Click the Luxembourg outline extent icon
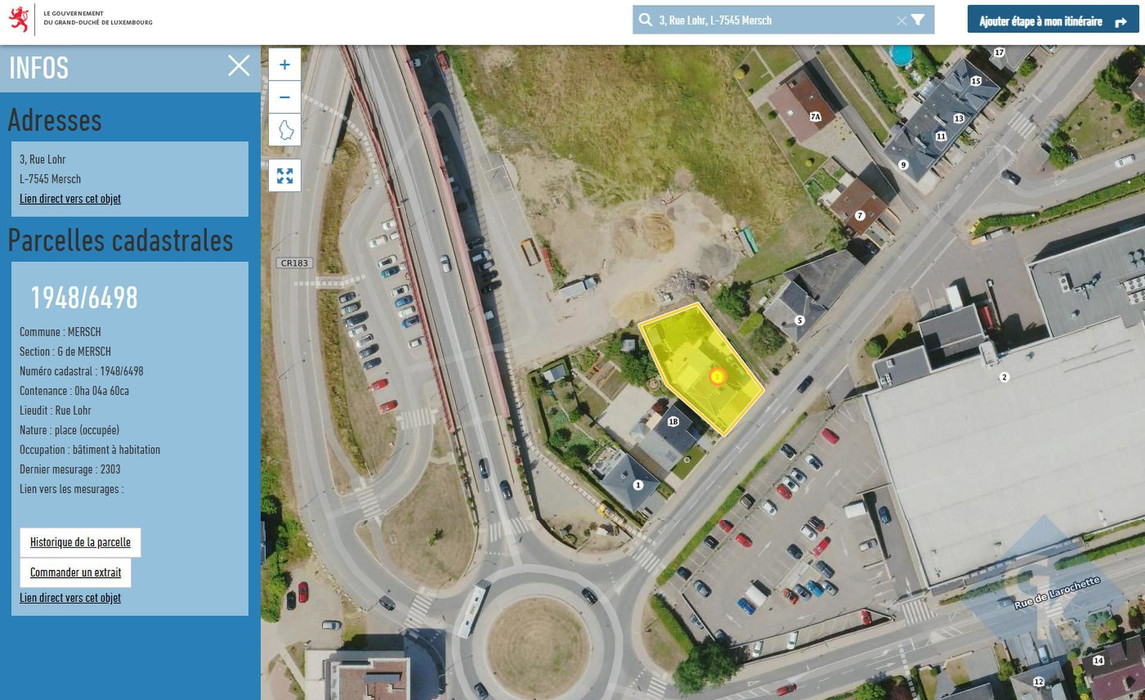This screenshot has height=700, width=1145. [x=284, y=130]
